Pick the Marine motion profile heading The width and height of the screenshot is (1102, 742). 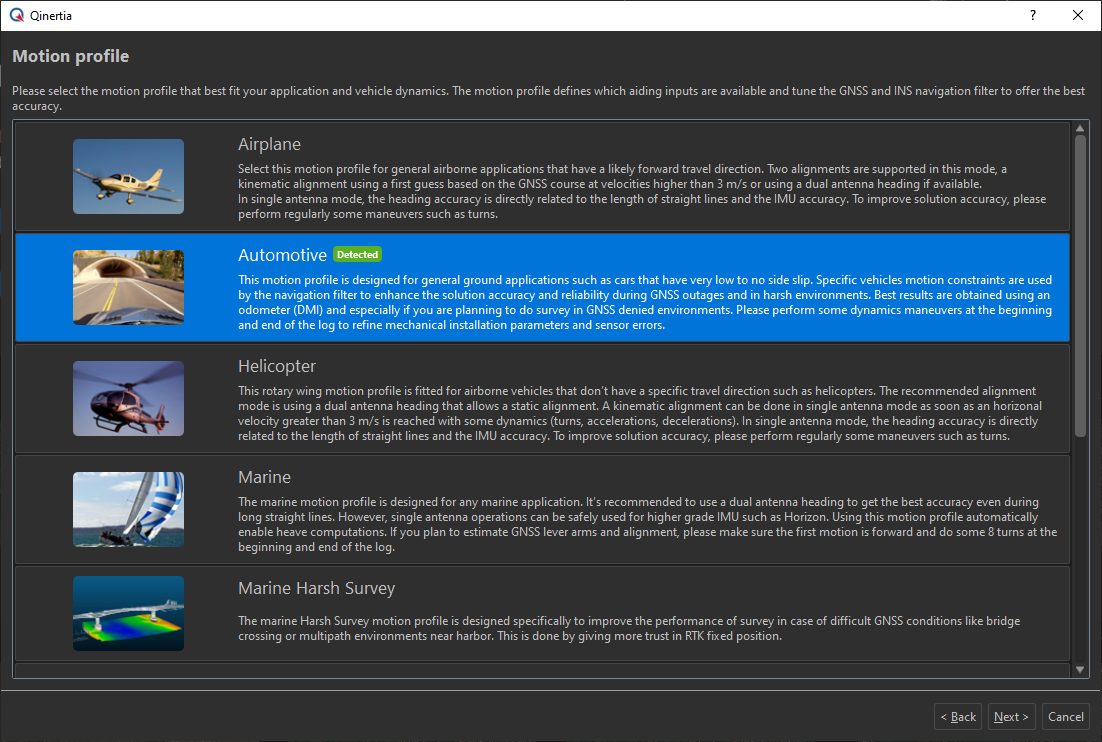coord(264,477)
